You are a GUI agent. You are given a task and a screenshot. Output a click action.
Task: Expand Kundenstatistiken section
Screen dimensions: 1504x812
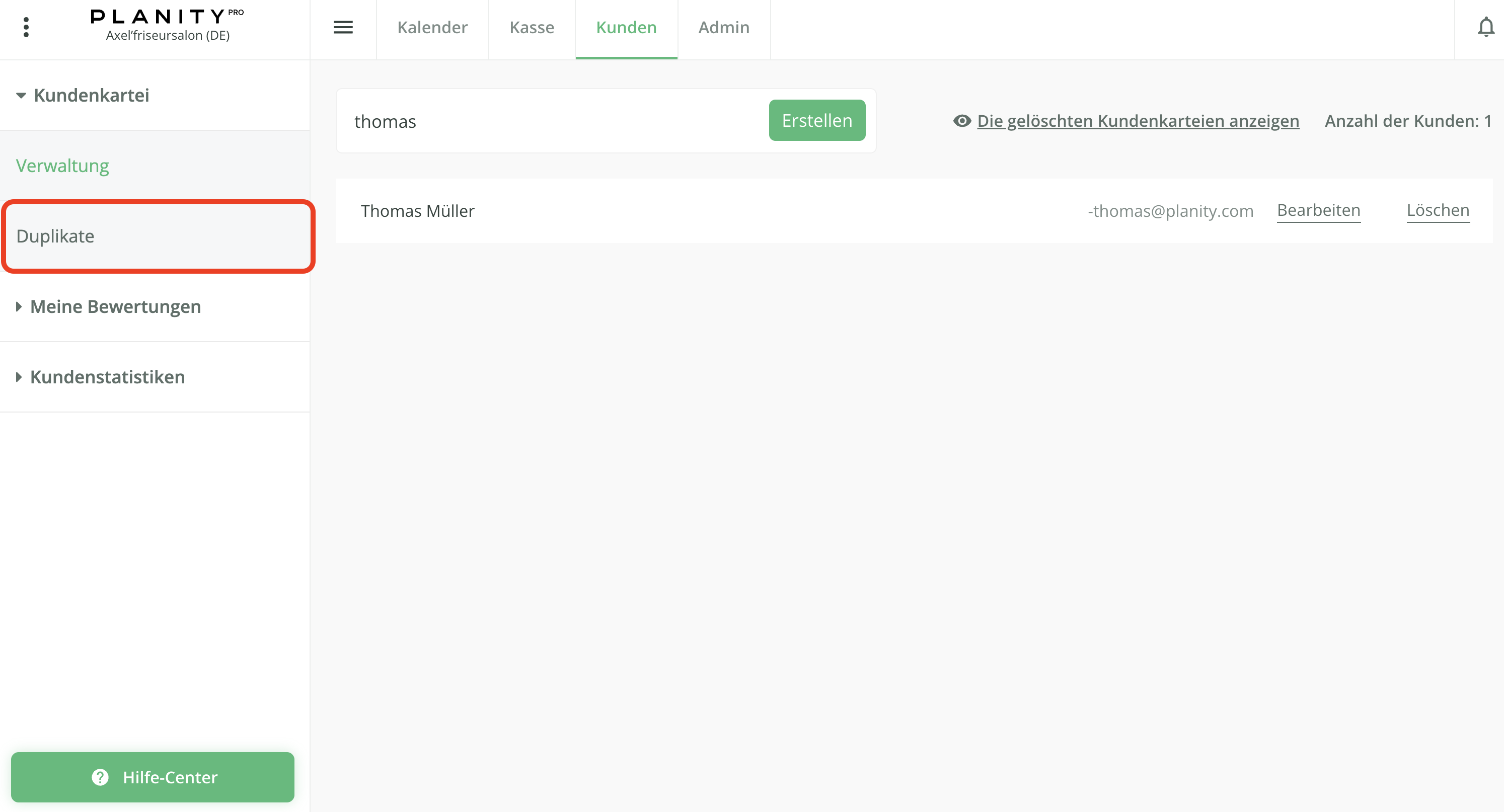pyautogui.click(x=107, y=377)
